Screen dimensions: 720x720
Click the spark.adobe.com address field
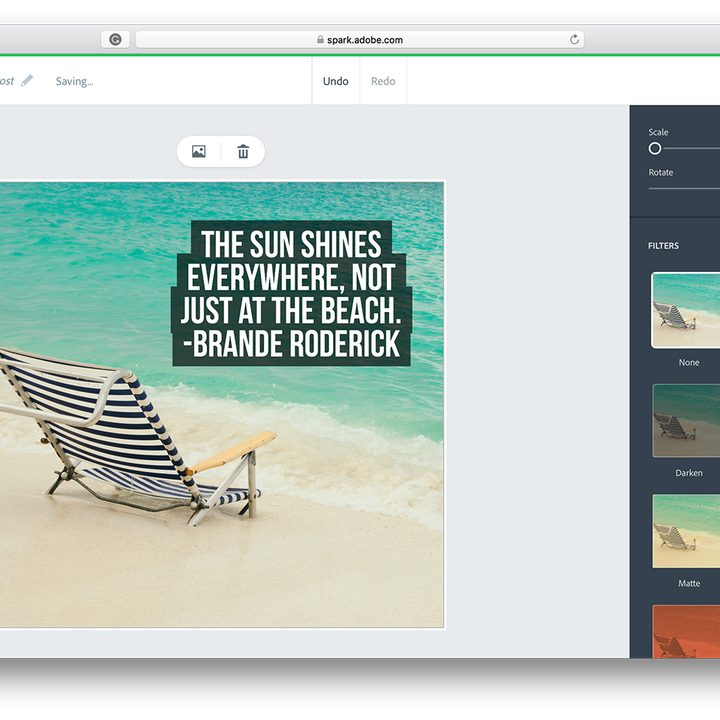(360, 40)
